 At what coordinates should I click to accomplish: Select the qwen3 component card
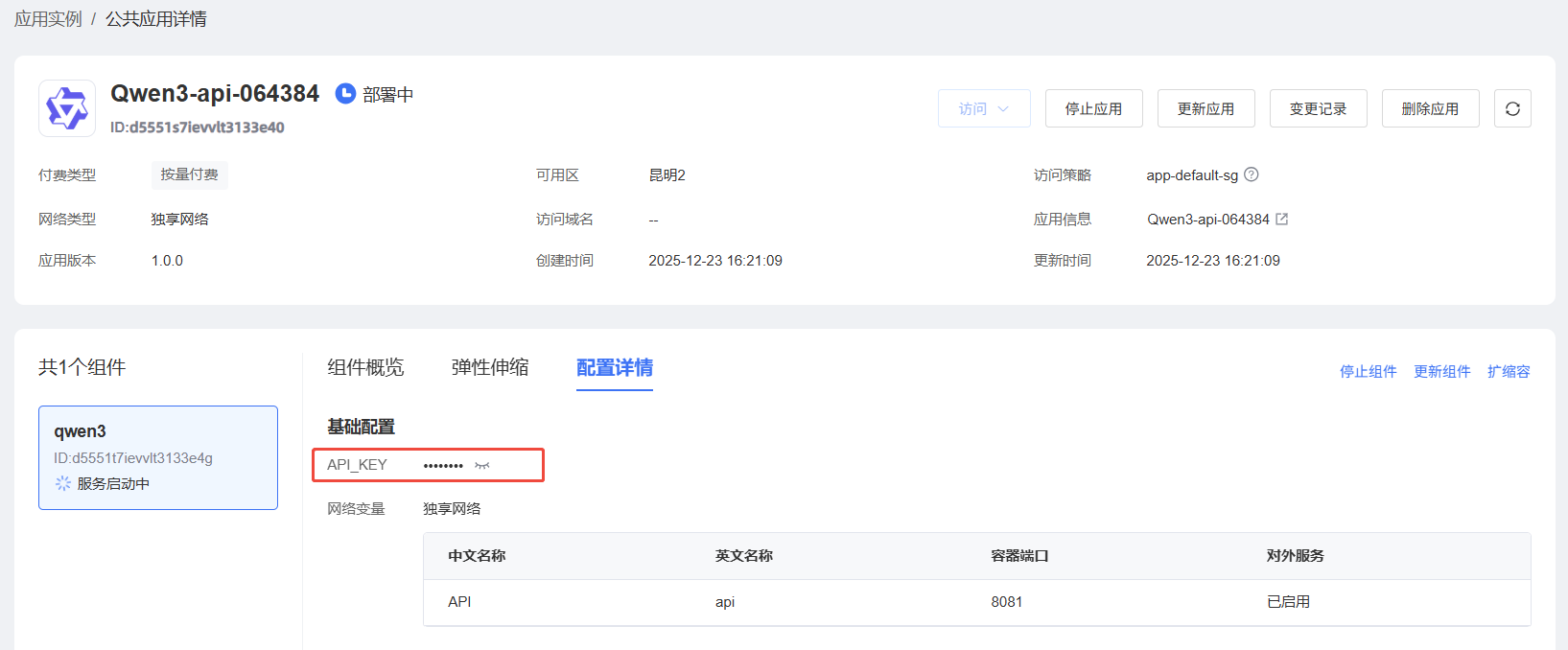[x=158, y=456]
